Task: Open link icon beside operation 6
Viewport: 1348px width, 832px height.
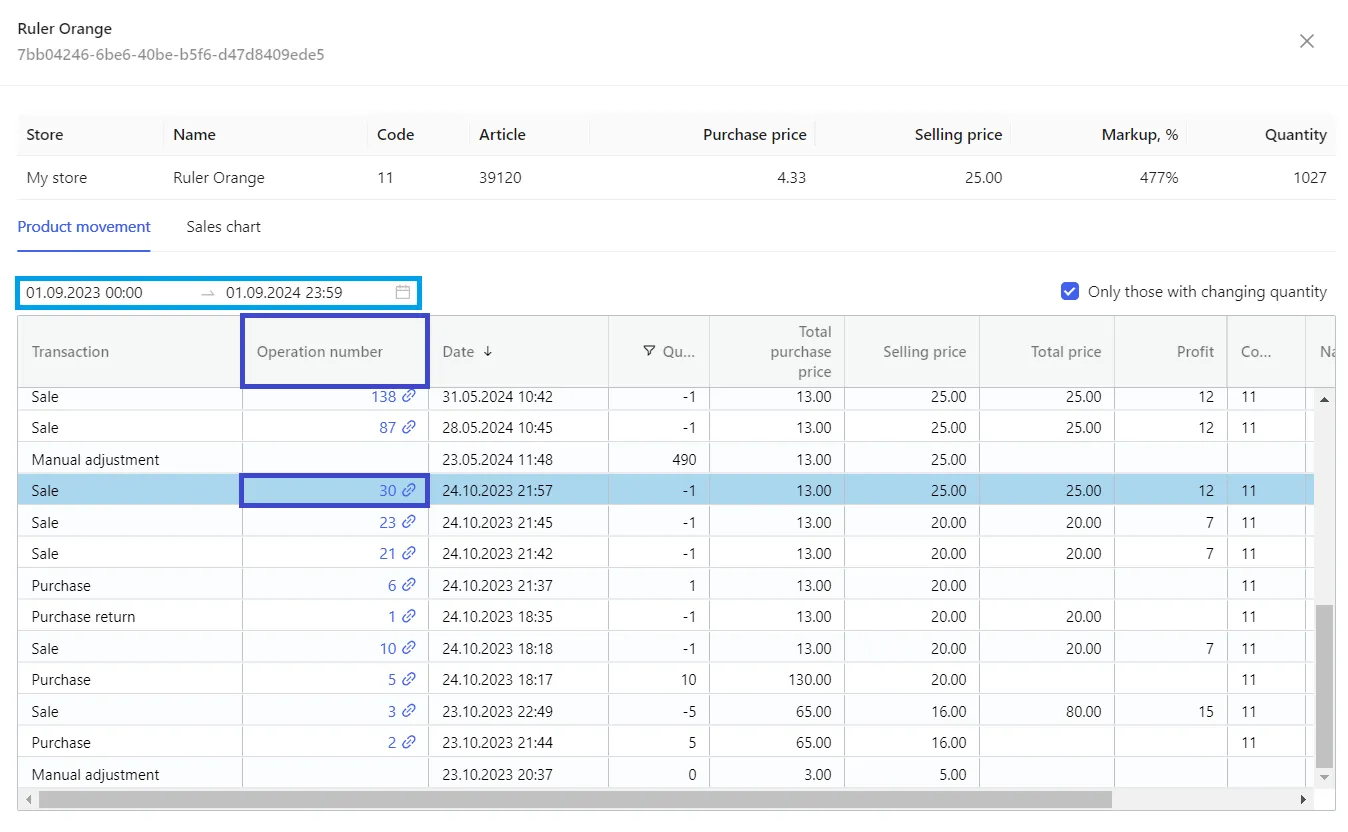Action: point(409,585)
